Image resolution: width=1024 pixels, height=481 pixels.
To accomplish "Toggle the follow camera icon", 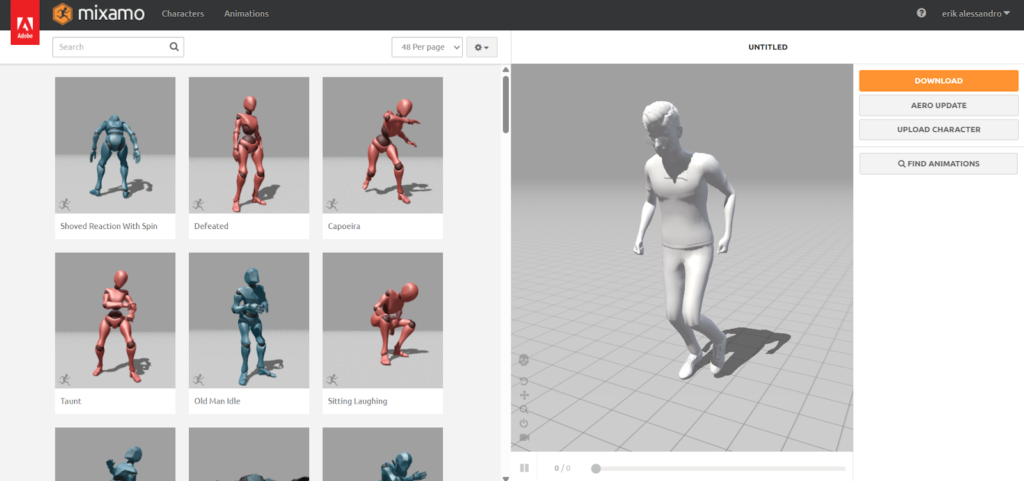I will (524, 437).
